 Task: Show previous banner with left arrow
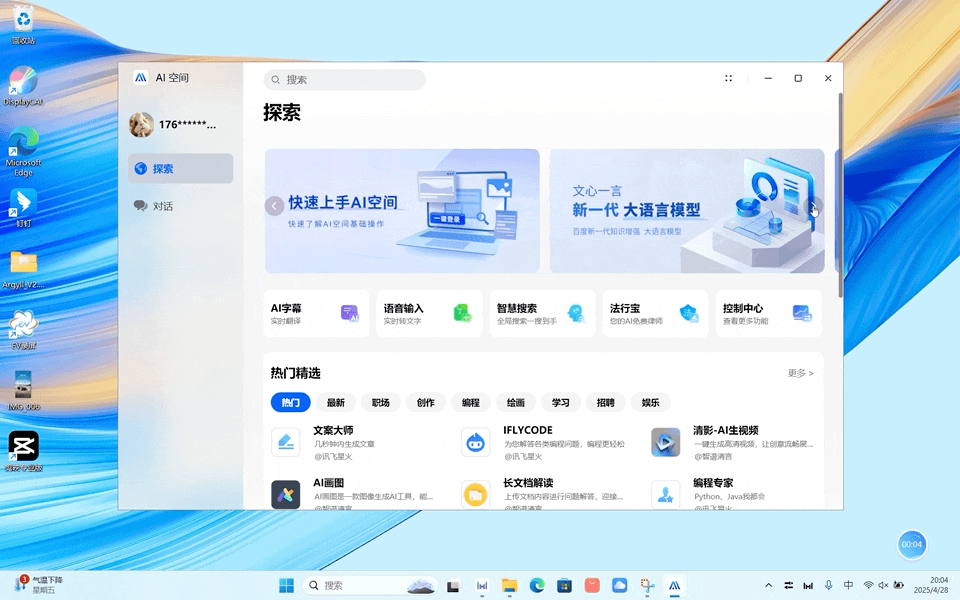pyautogui.click(x=274, y=206)
